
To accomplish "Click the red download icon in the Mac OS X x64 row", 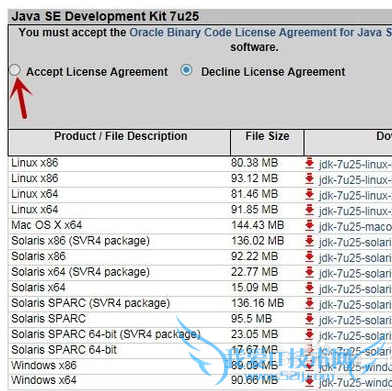I will coord(310,226).
